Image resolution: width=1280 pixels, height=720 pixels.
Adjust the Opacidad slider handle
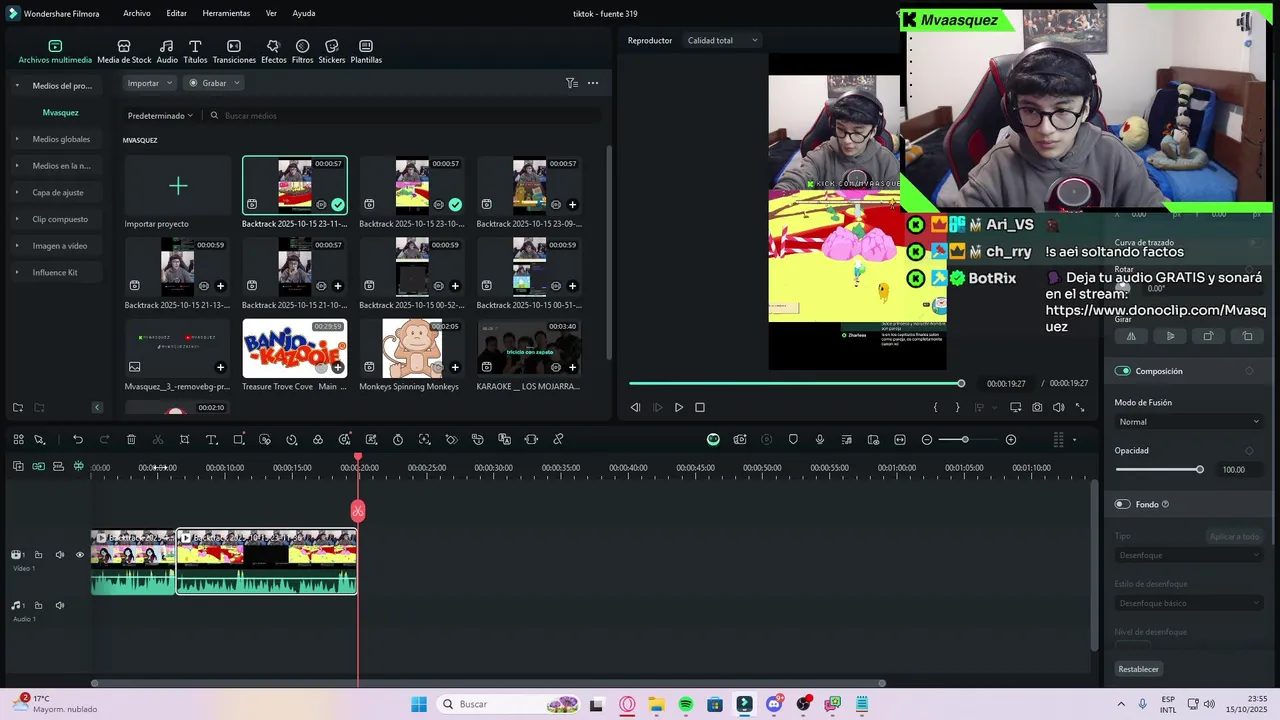[1200, 469]
